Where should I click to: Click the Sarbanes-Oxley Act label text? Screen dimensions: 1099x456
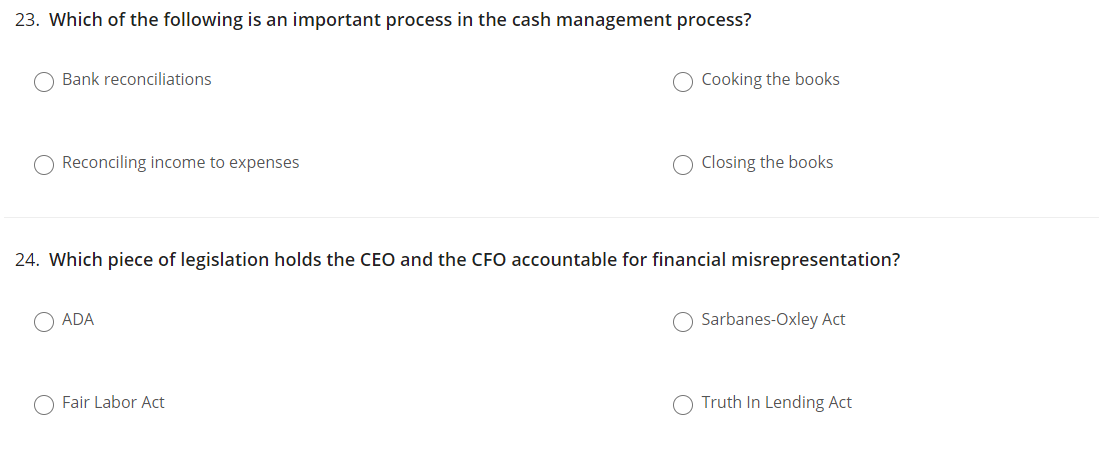(x=773, y=319)
